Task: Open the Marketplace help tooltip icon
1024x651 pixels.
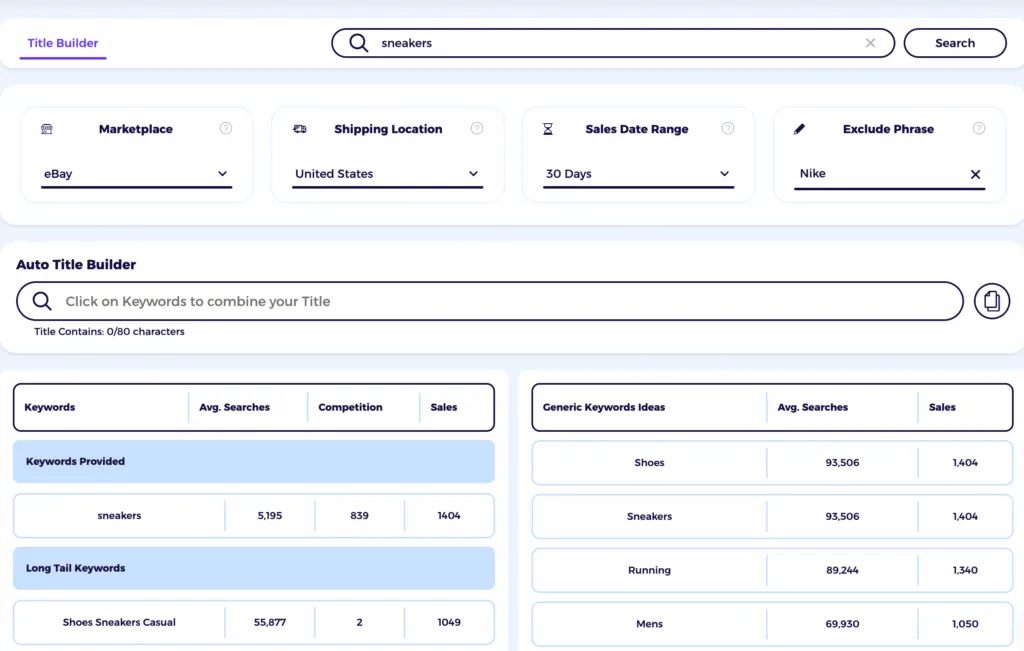Action: pos(226,128)
